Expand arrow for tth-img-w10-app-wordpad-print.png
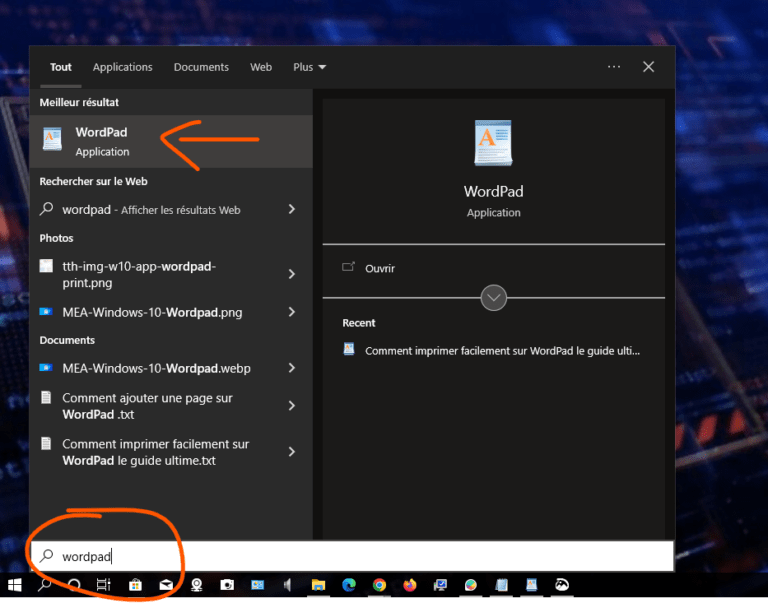The width and height of the screenshot is (768, 603). pos(291,274)
